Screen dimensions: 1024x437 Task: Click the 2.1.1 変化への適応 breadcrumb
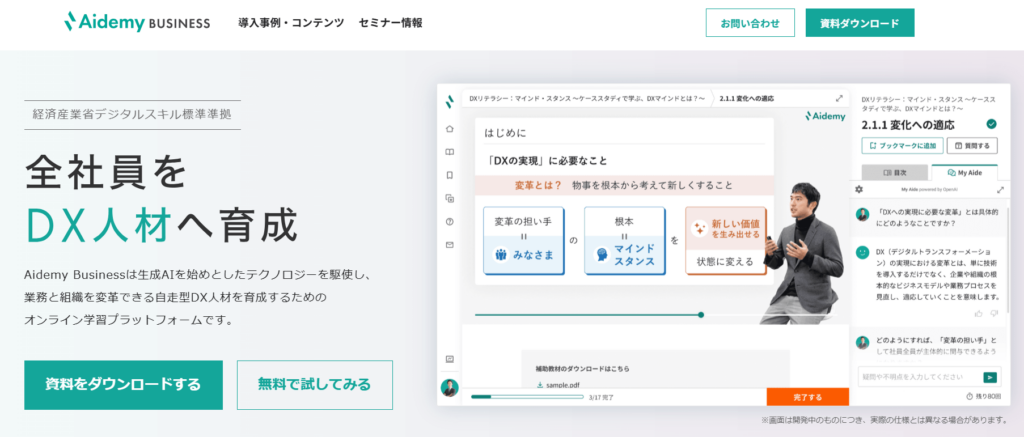pyautogui.click(x=746, y=99)
